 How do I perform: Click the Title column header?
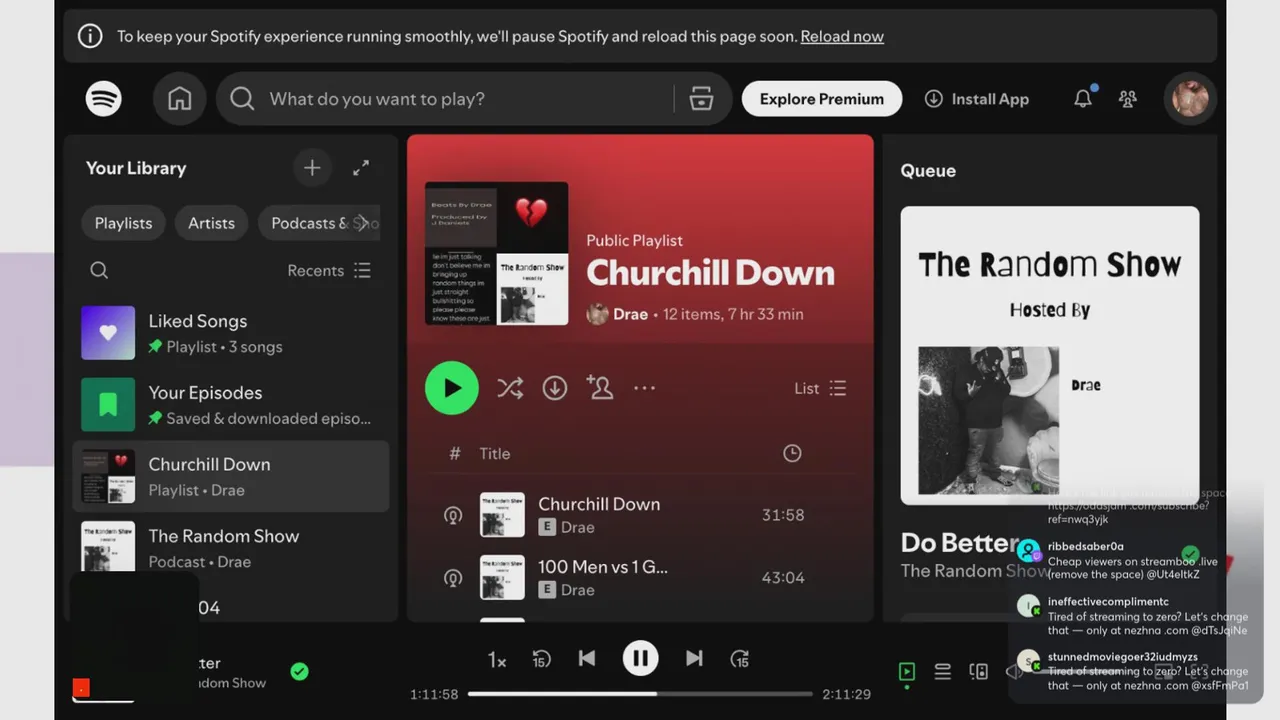(x=495, y=453)
